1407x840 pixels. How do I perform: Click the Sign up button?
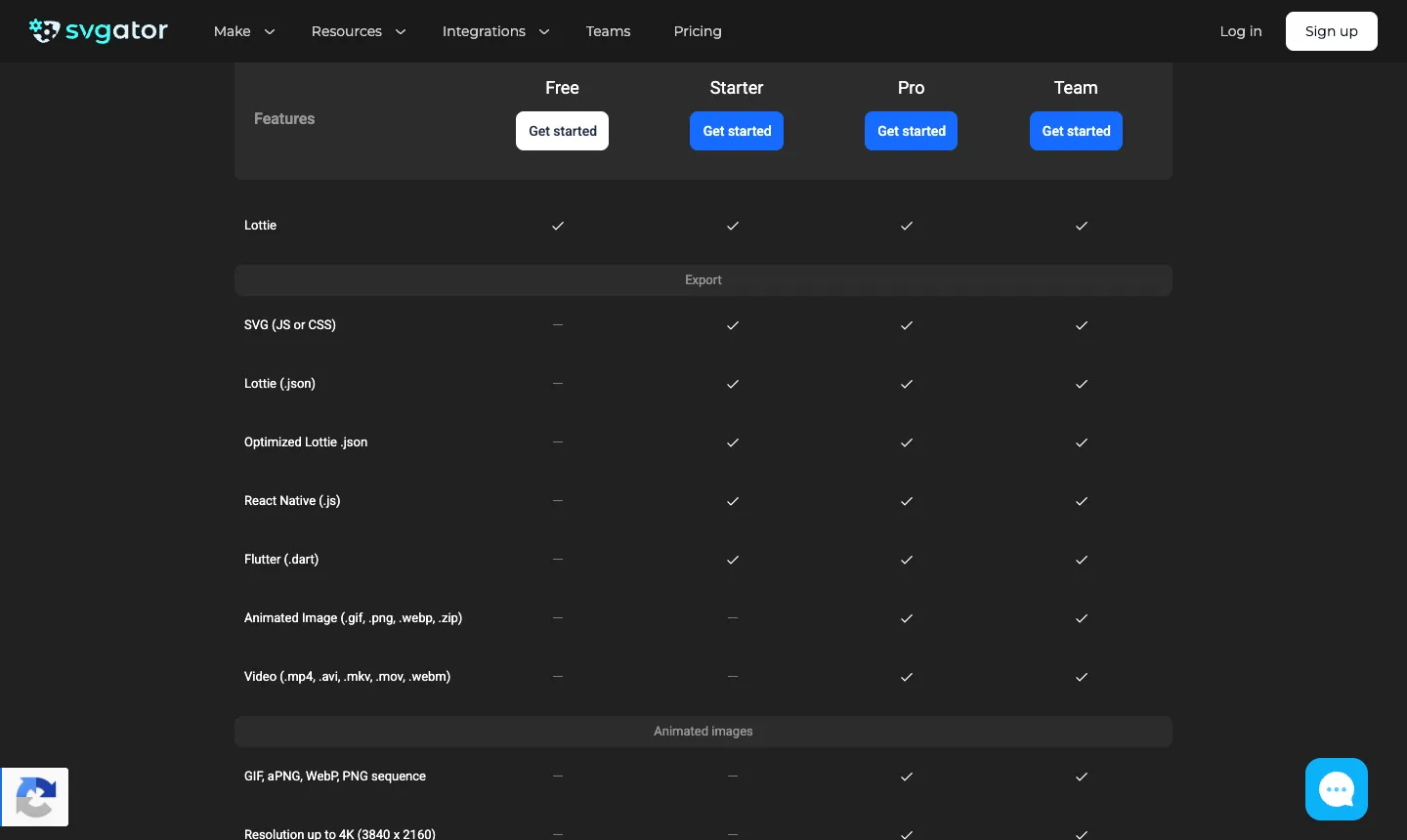[1332, 31]
